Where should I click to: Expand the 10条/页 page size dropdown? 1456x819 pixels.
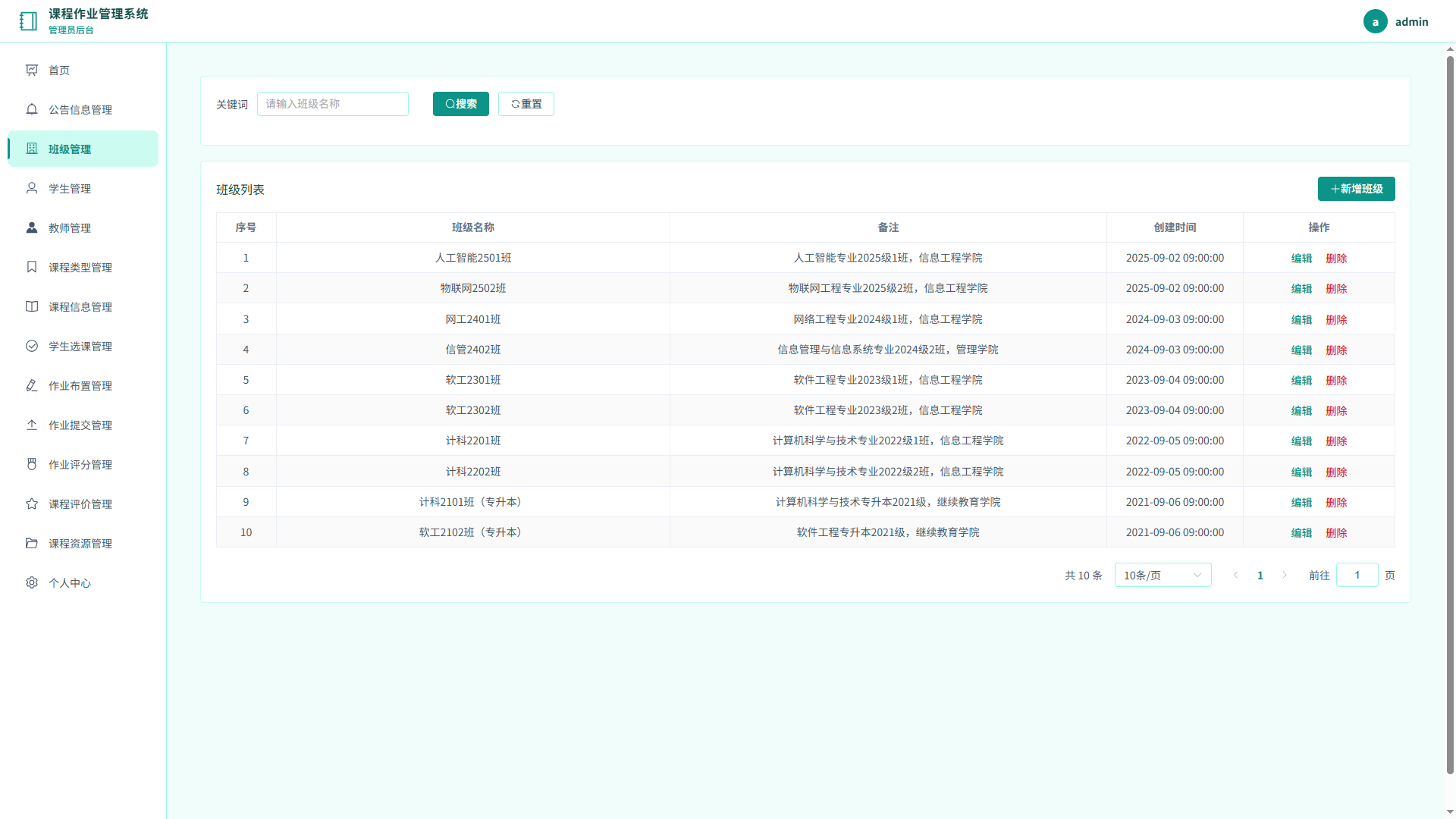(x=1163, y=575)
